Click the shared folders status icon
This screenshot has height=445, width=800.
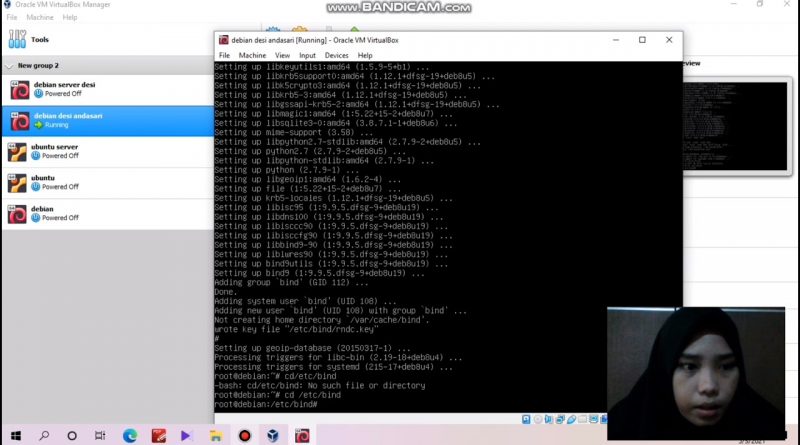(x=582, y=419)
